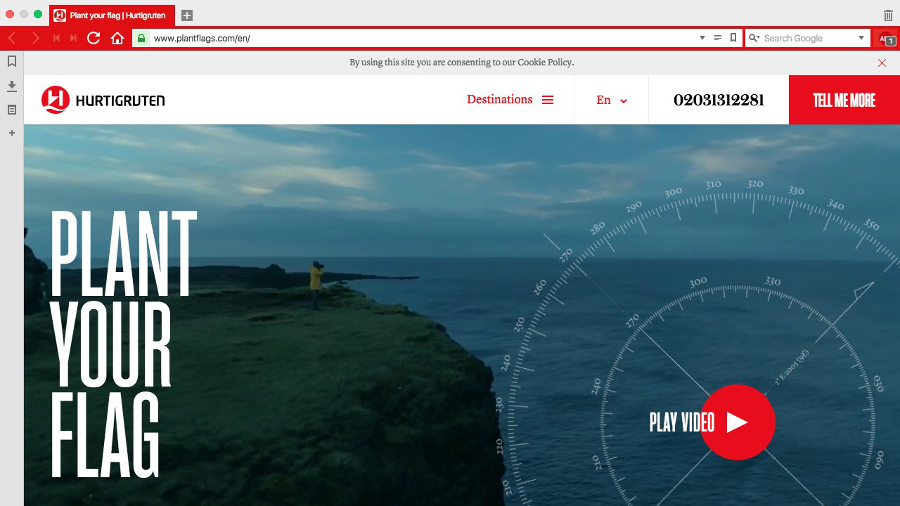This screenshot has width=900, height=506.
Task: Expand the Search Google suggestions dropdown
Action: click(x=861, y=38)
